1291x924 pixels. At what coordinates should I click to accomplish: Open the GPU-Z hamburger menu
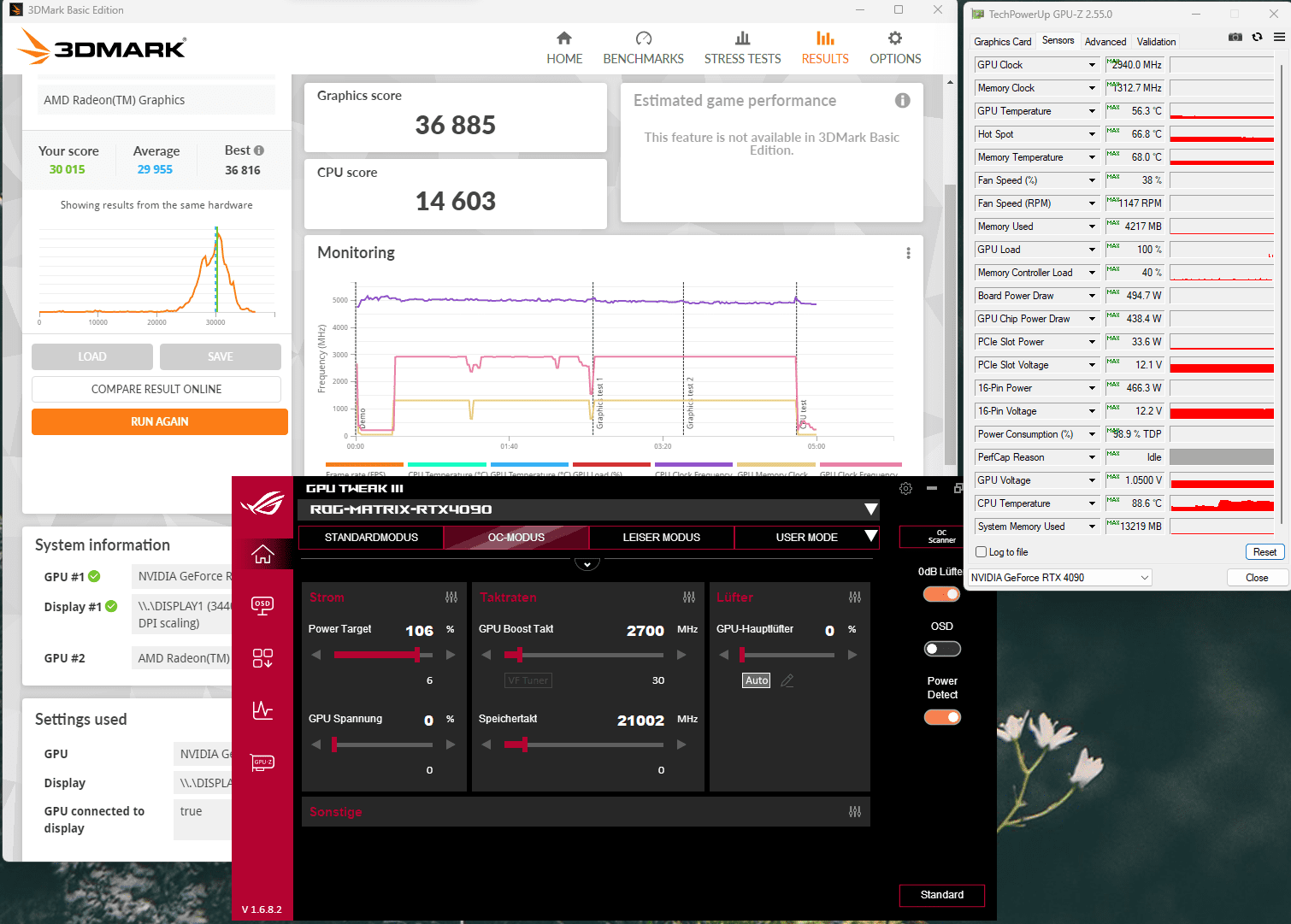coord(1279,37)
